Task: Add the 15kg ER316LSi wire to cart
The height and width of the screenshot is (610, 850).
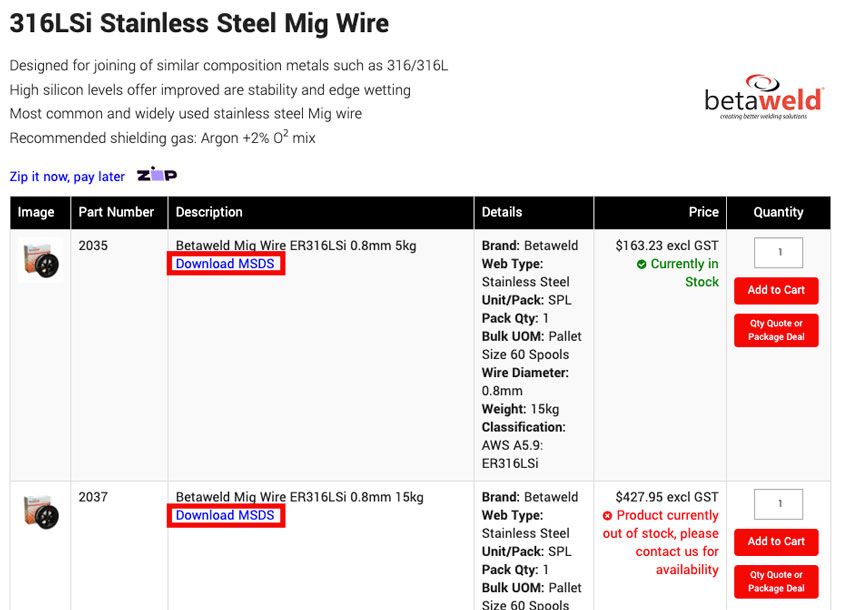Action: (776, 542)
